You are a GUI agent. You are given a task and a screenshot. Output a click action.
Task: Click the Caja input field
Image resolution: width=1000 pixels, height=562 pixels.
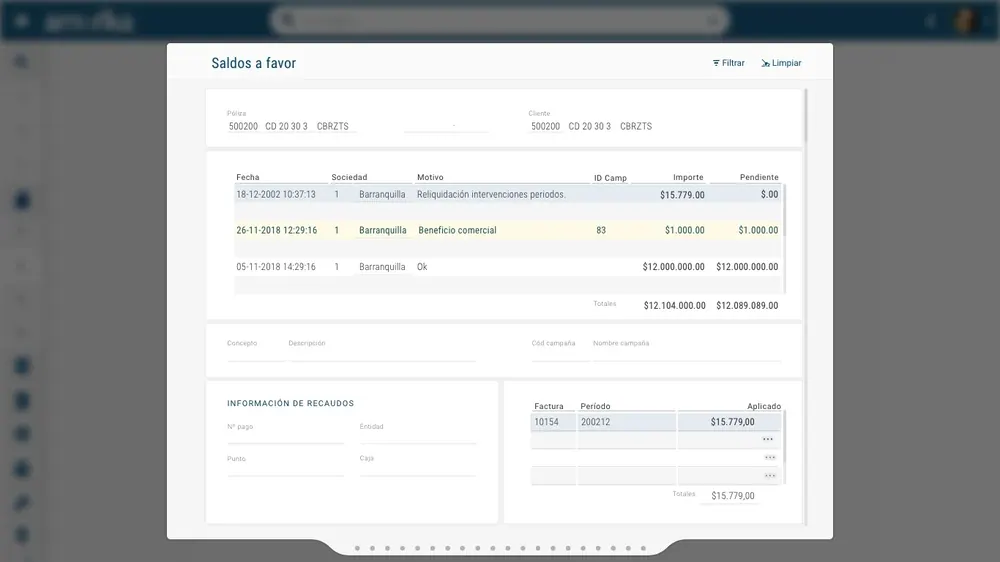[418, 470]
